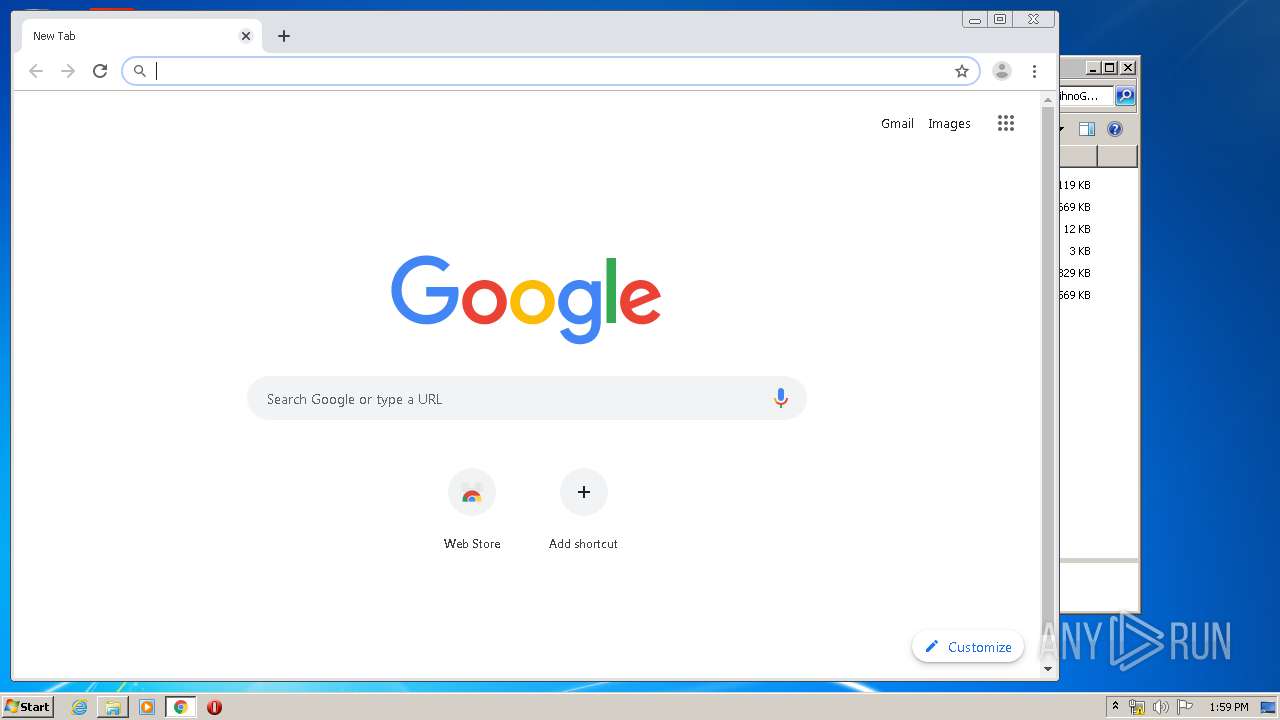Open the Opera icon in the taskbar

tap(214, 707)
